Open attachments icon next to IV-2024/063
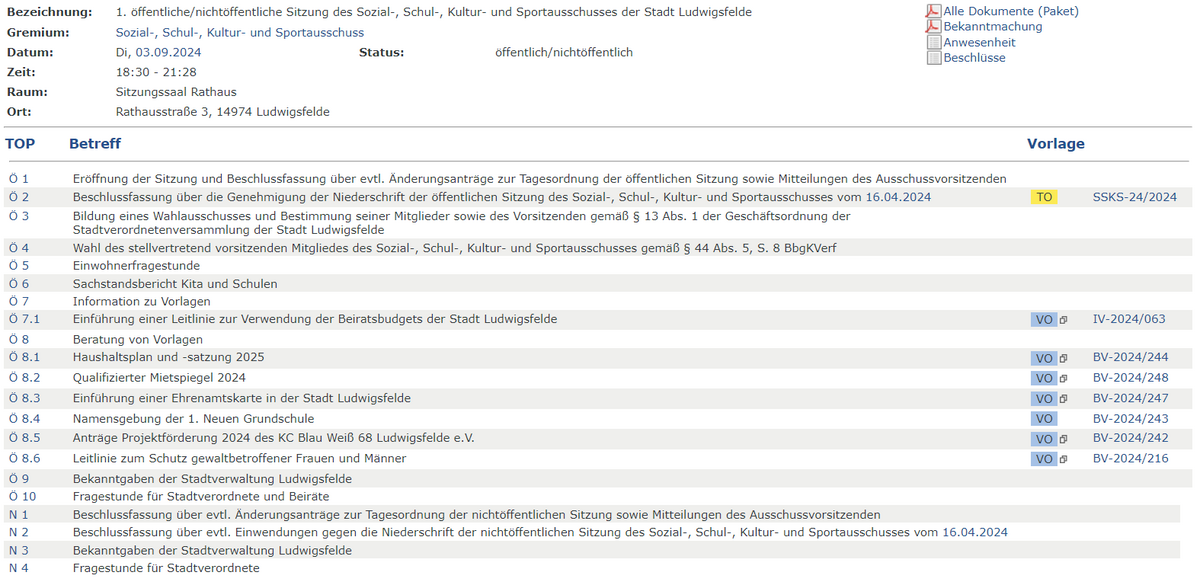 click(x=1064, y=320)
